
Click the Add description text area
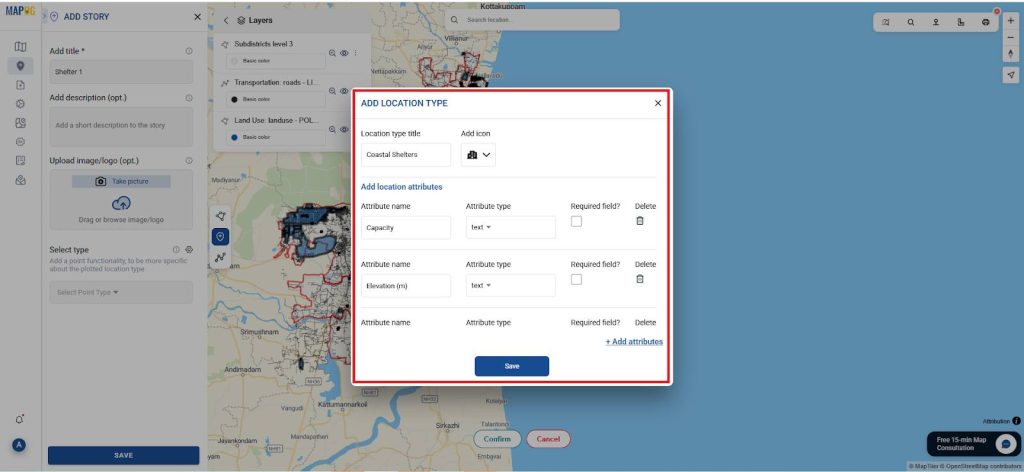coord(121,127)
